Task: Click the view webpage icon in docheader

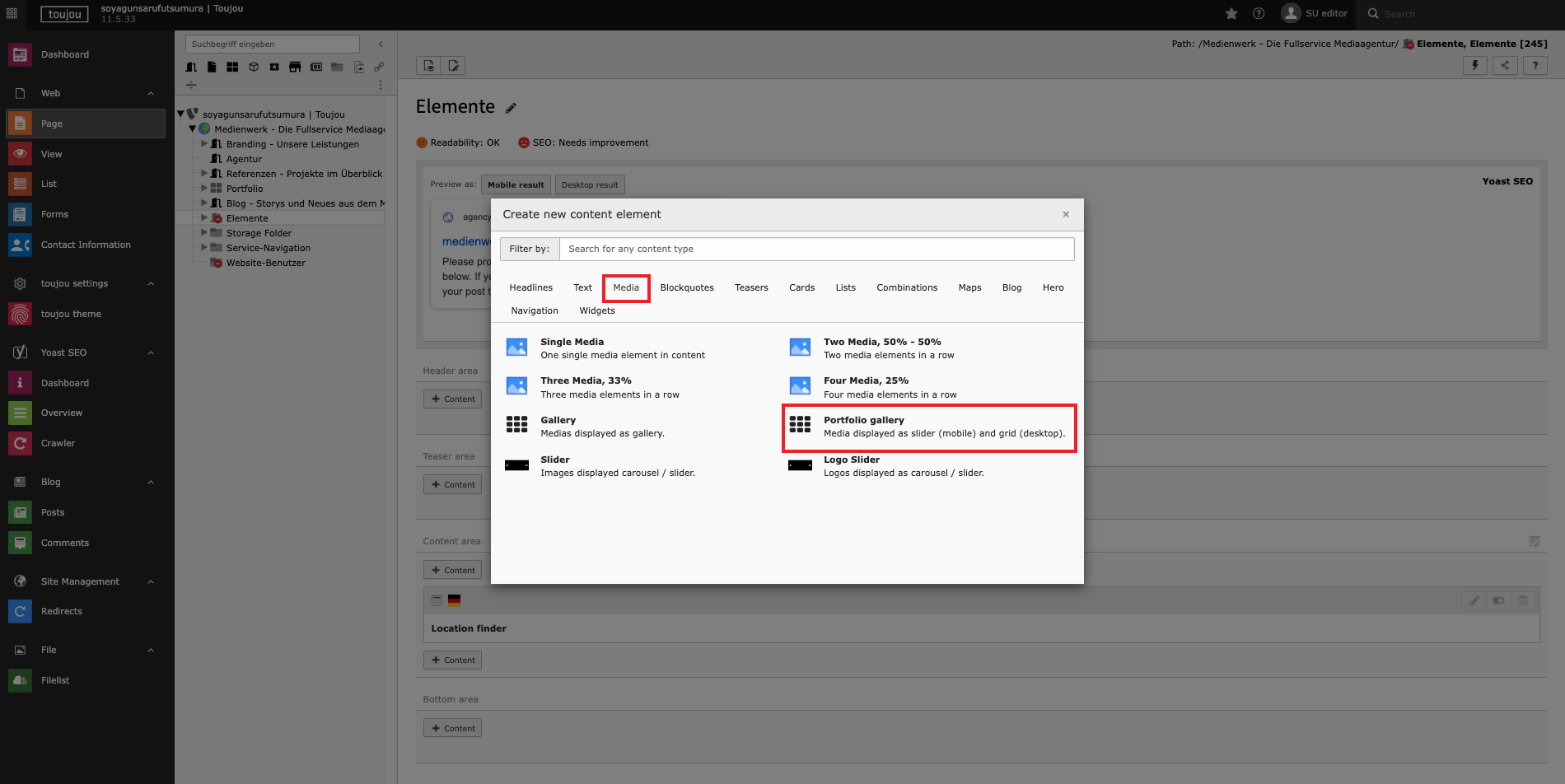Action: point(428,66)
